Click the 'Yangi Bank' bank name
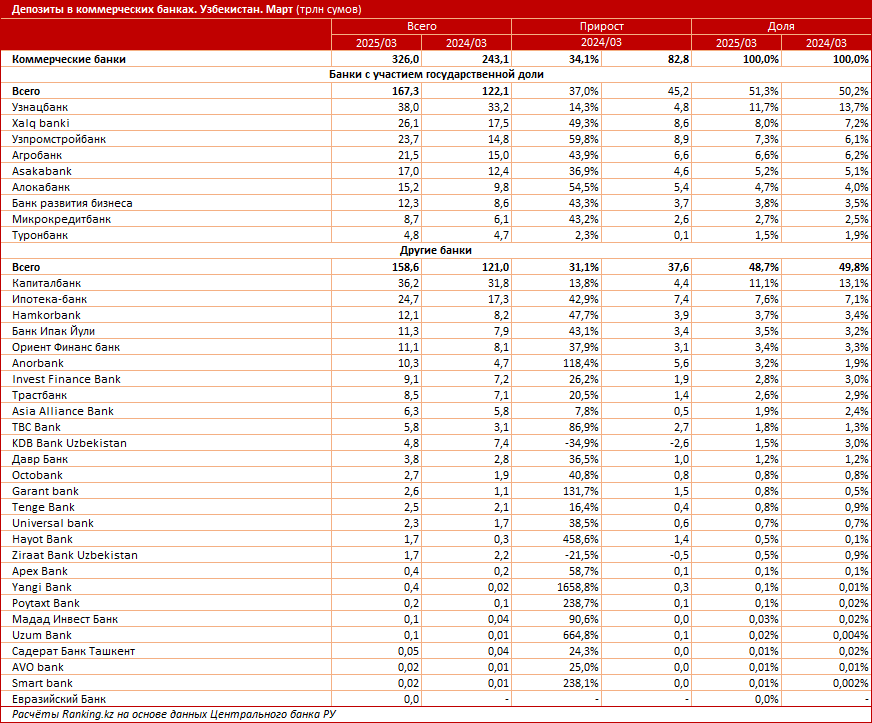Screen dimensions: 872x723 point(42,587)
